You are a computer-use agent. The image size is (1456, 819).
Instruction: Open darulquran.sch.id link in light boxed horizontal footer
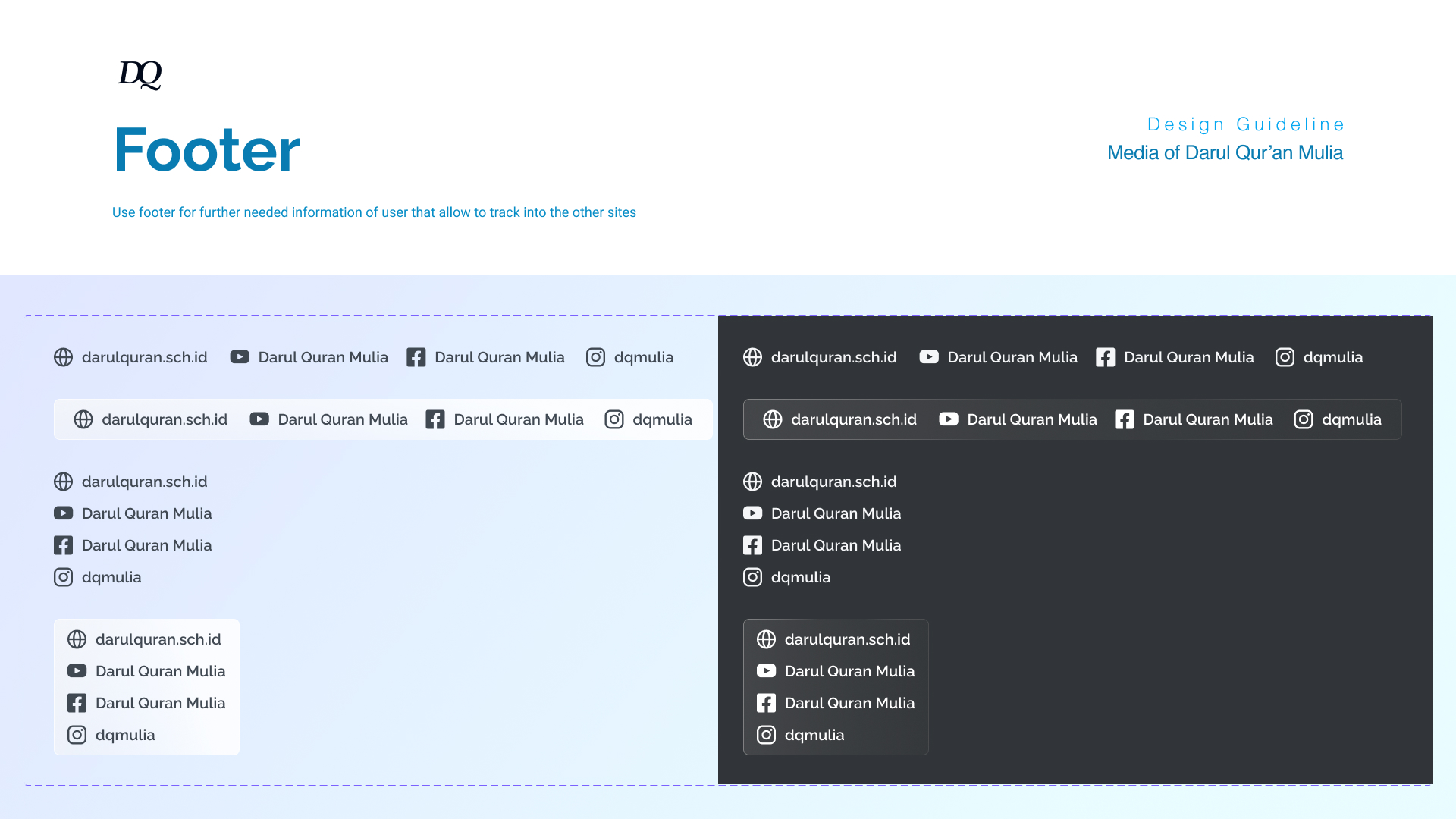point(165,419)
